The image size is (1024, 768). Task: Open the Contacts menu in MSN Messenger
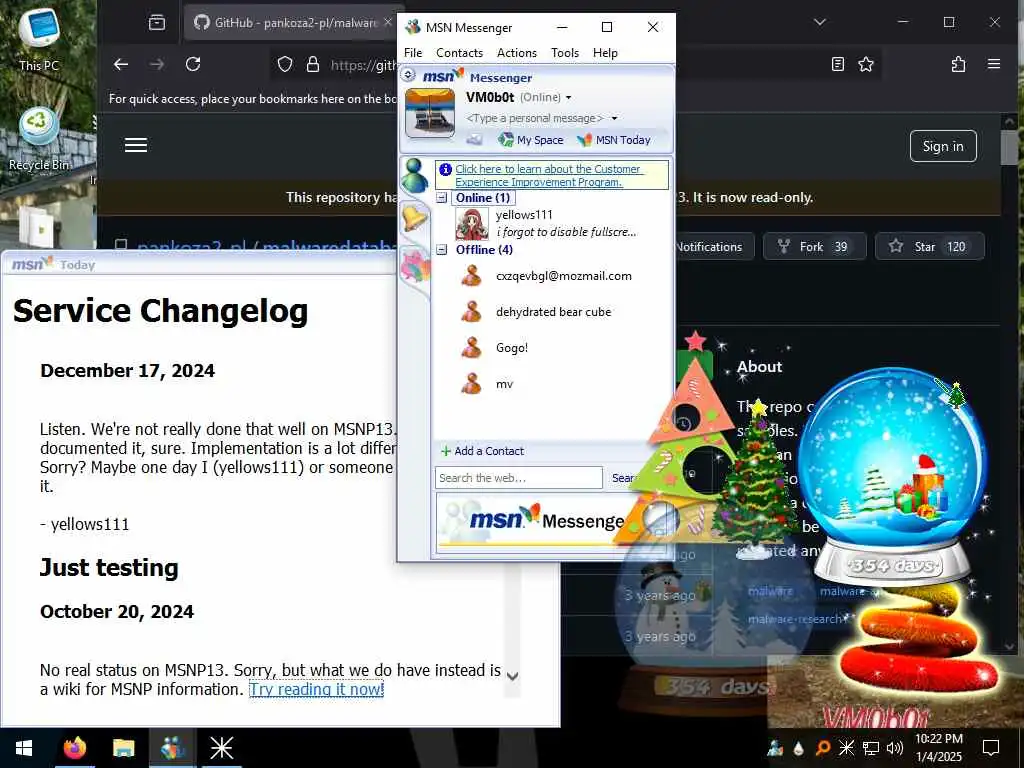click(459, 53)
